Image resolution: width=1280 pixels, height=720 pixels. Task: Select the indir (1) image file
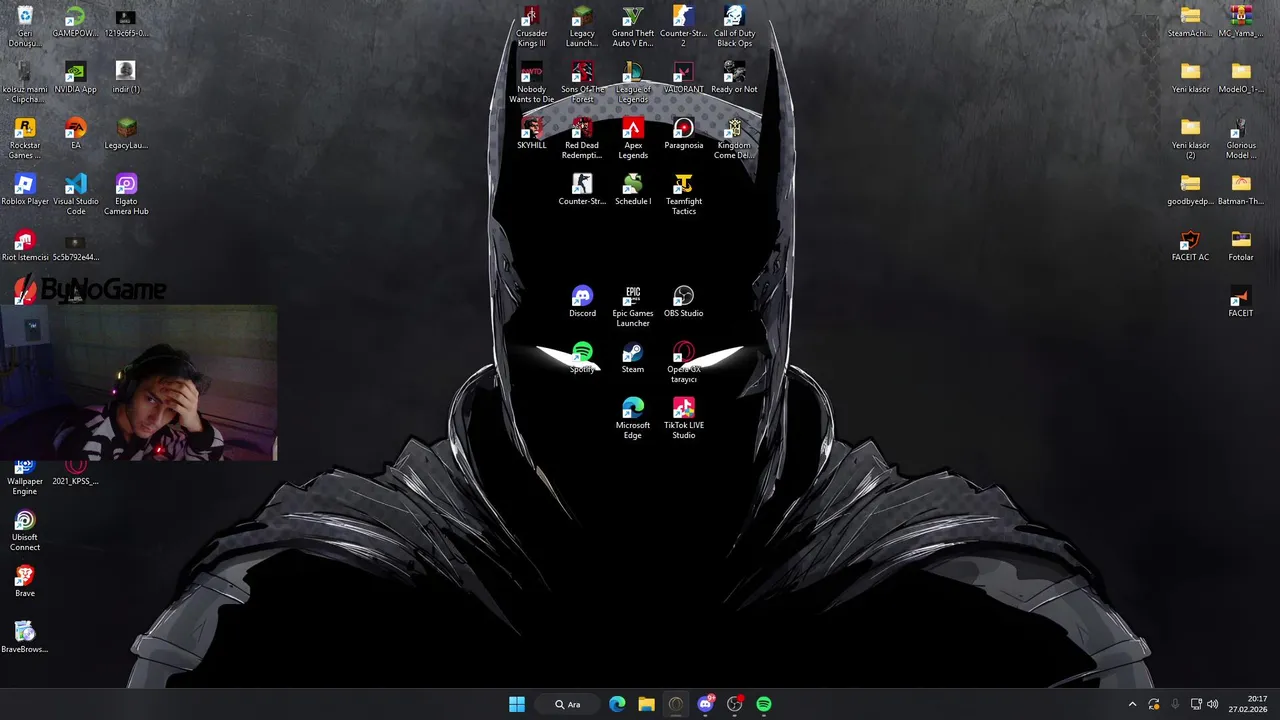coord(126,77)
